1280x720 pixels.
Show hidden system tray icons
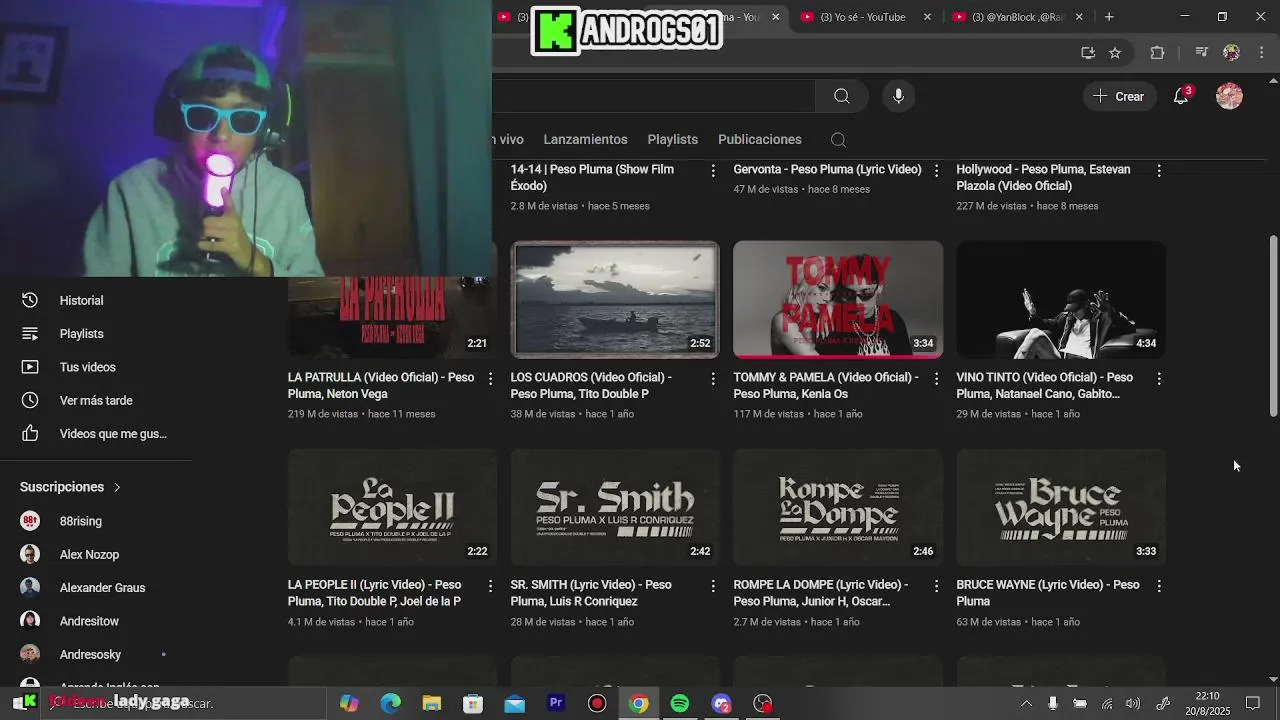click(x=1026, y=703)
